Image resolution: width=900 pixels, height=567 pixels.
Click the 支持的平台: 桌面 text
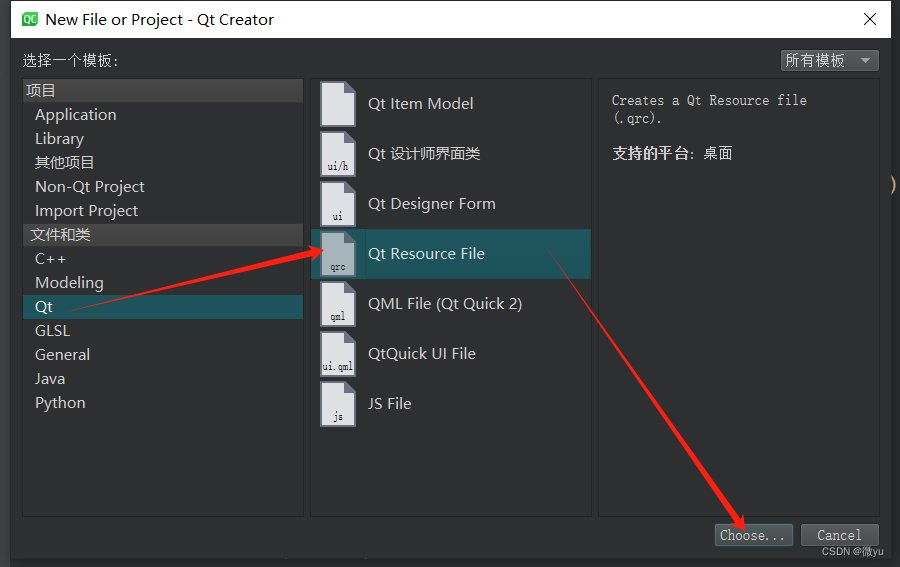[672, 153]
